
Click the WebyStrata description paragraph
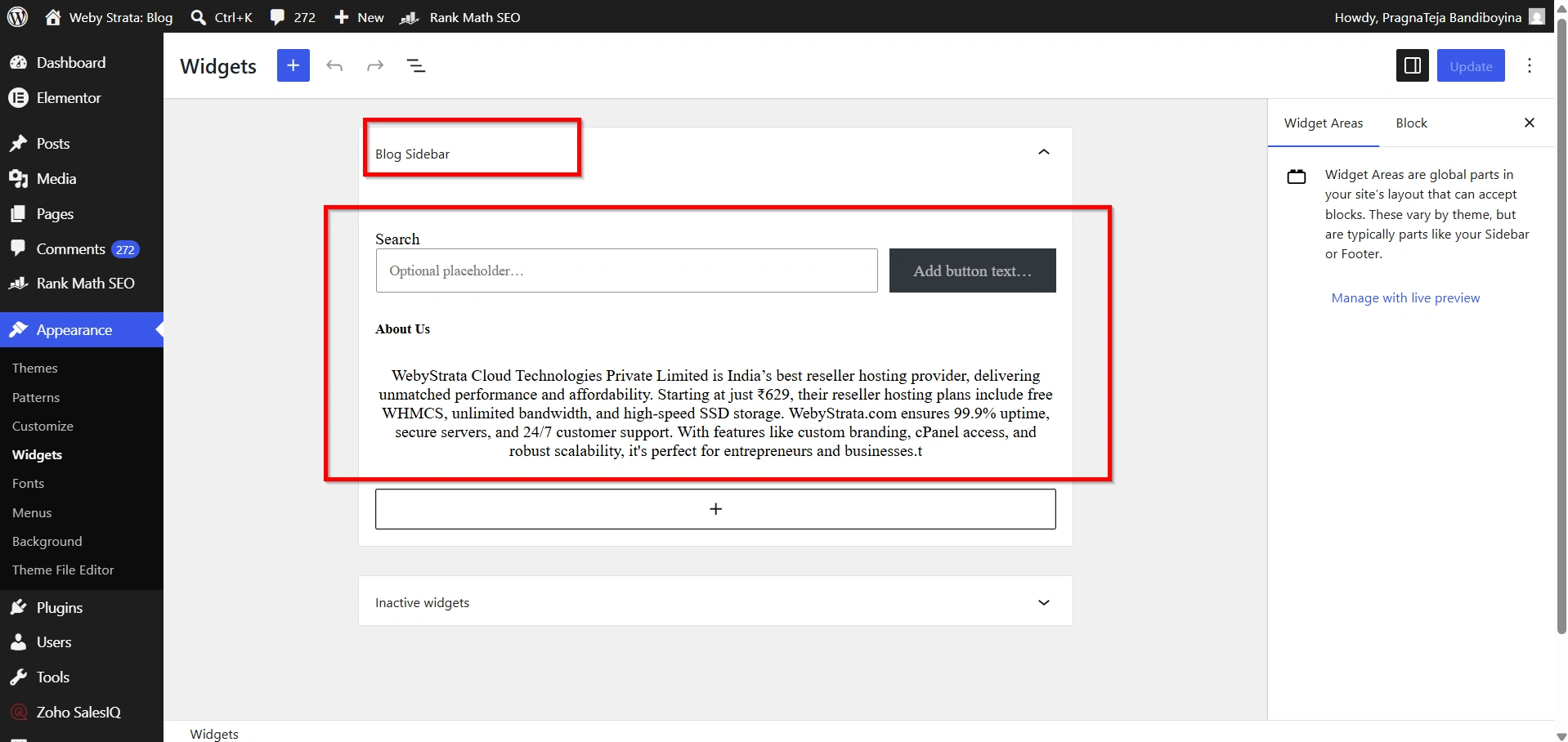(715, 413)
